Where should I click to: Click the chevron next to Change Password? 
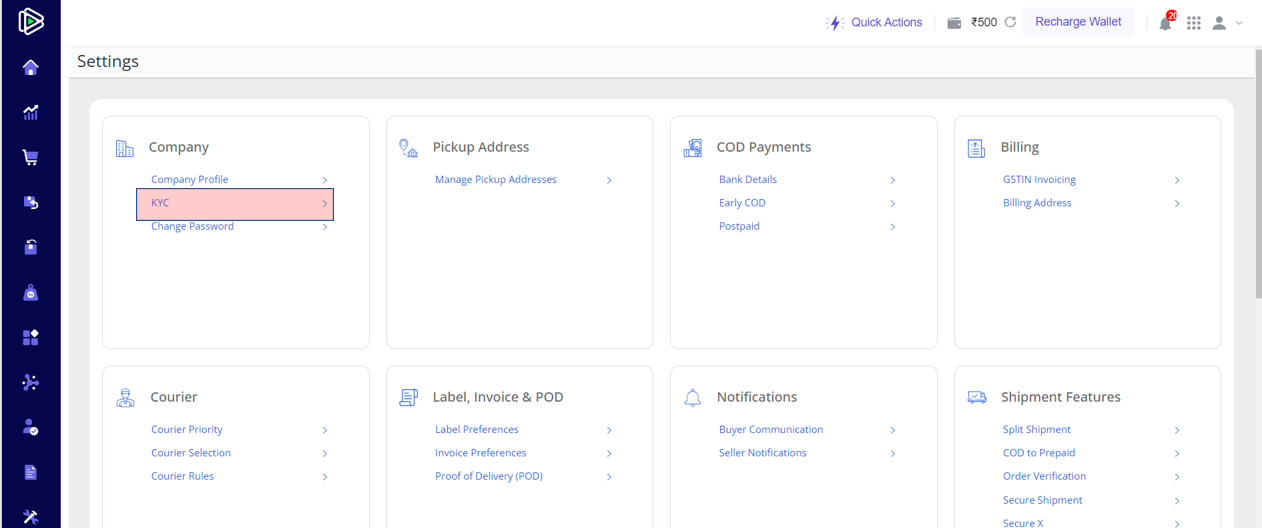coord(325,227)
